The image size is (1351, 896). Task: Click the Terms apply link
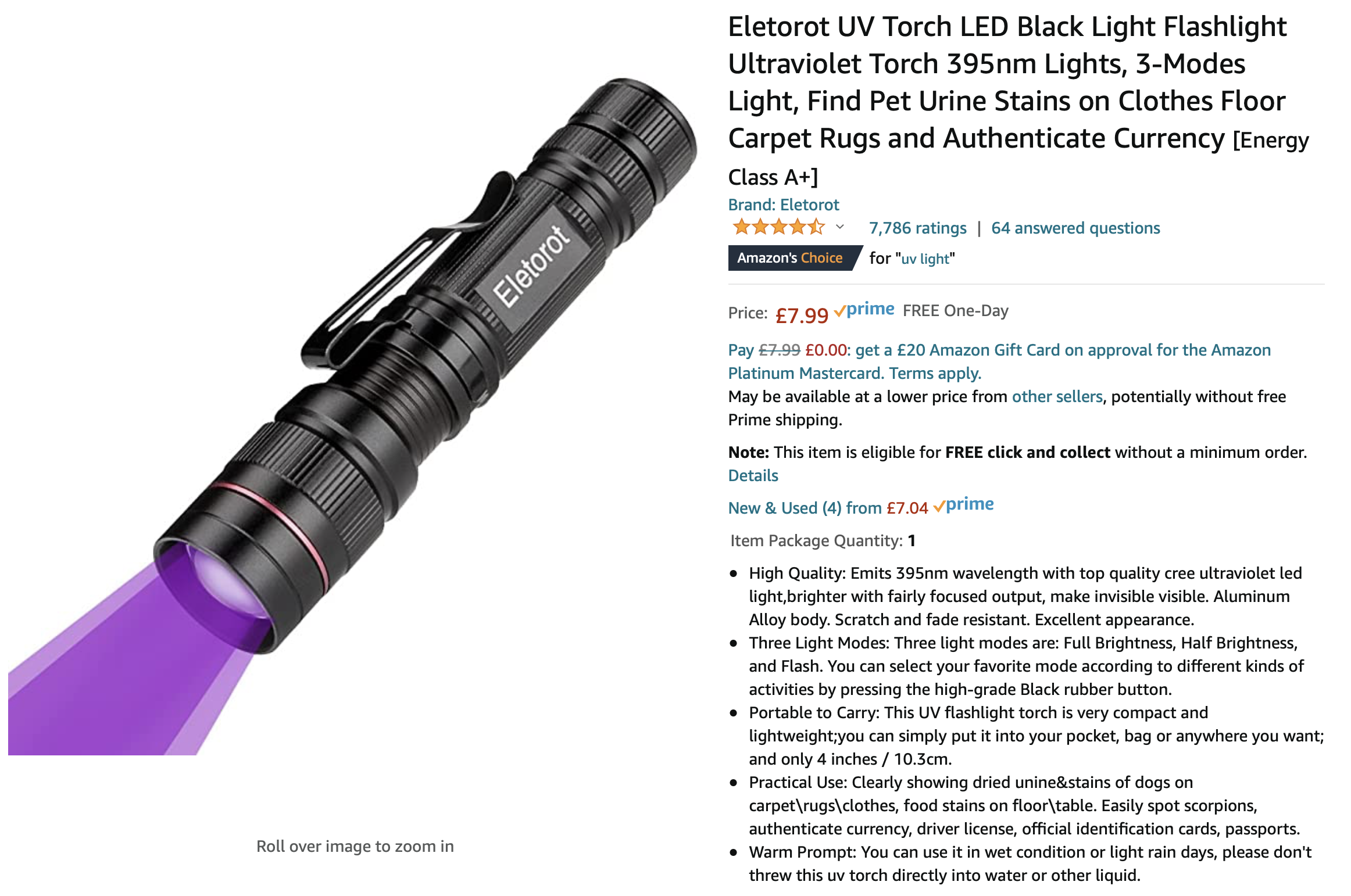(x=935, y=373)
